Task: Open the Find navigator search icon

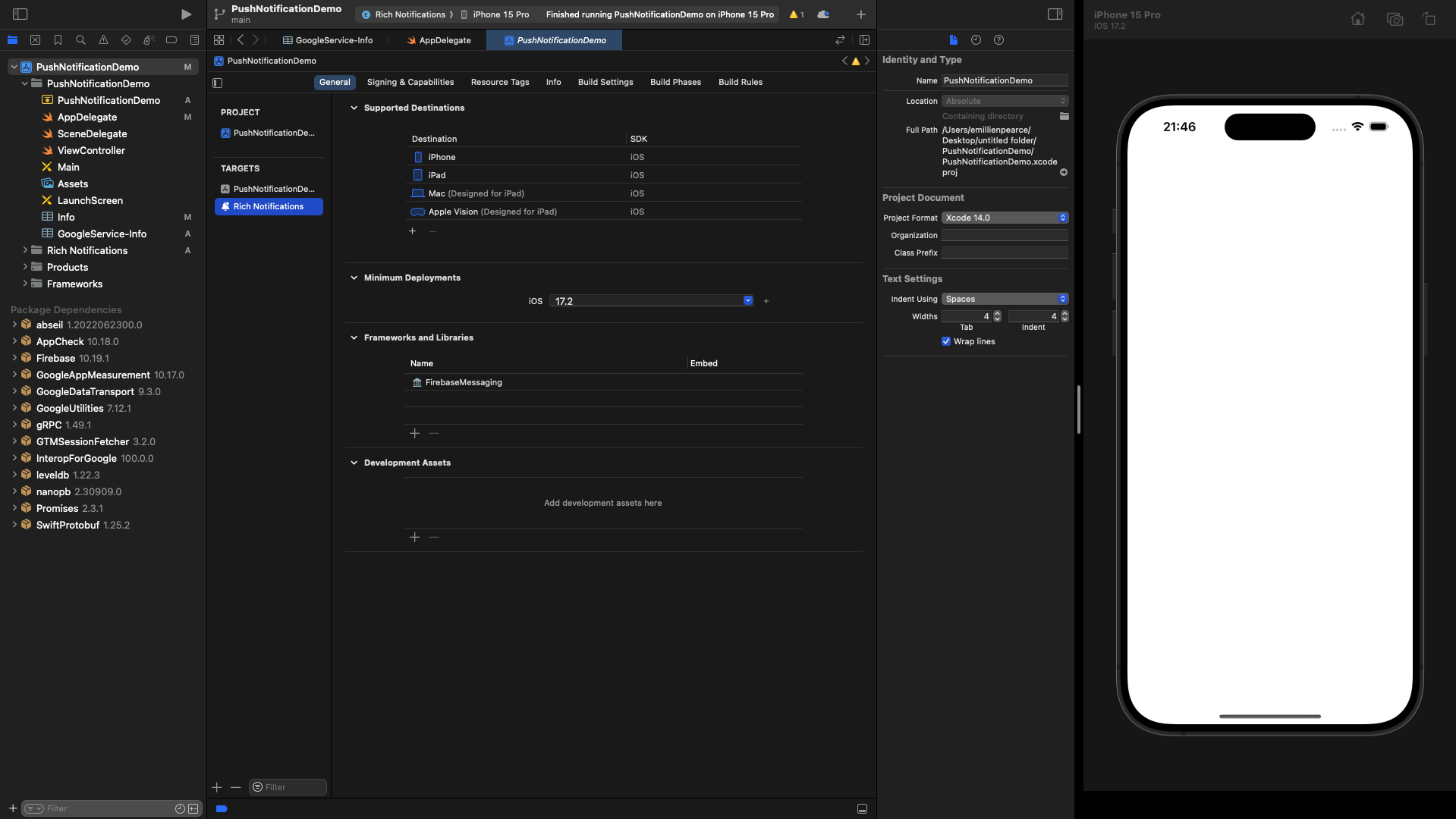Action: [80, 40]
